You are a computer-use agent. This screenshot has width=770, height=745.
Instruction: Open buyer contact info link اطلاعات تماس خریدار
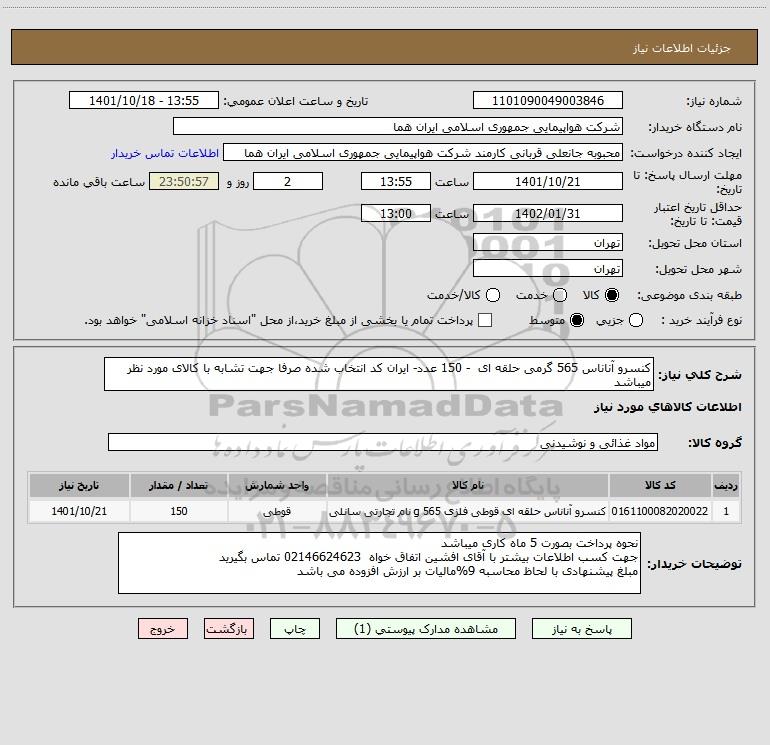[165, 153]
